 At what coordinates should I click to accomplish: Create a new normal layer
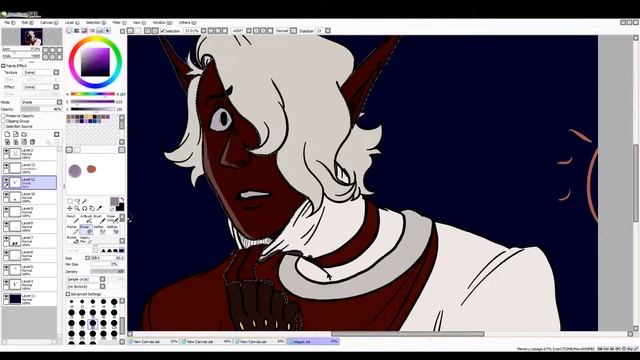pyautogui.click(x=7, y=134)
